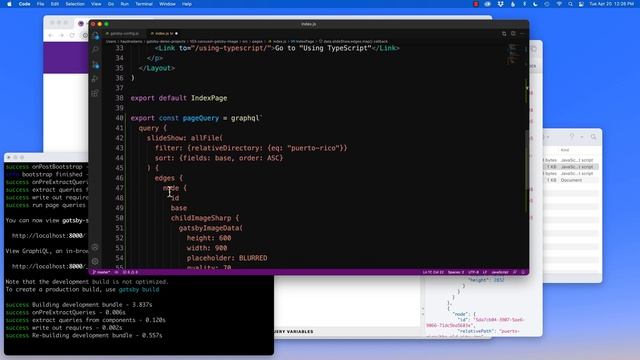
Task: Click the split editor icon in VS Code
Action: [x=513, y=33]
